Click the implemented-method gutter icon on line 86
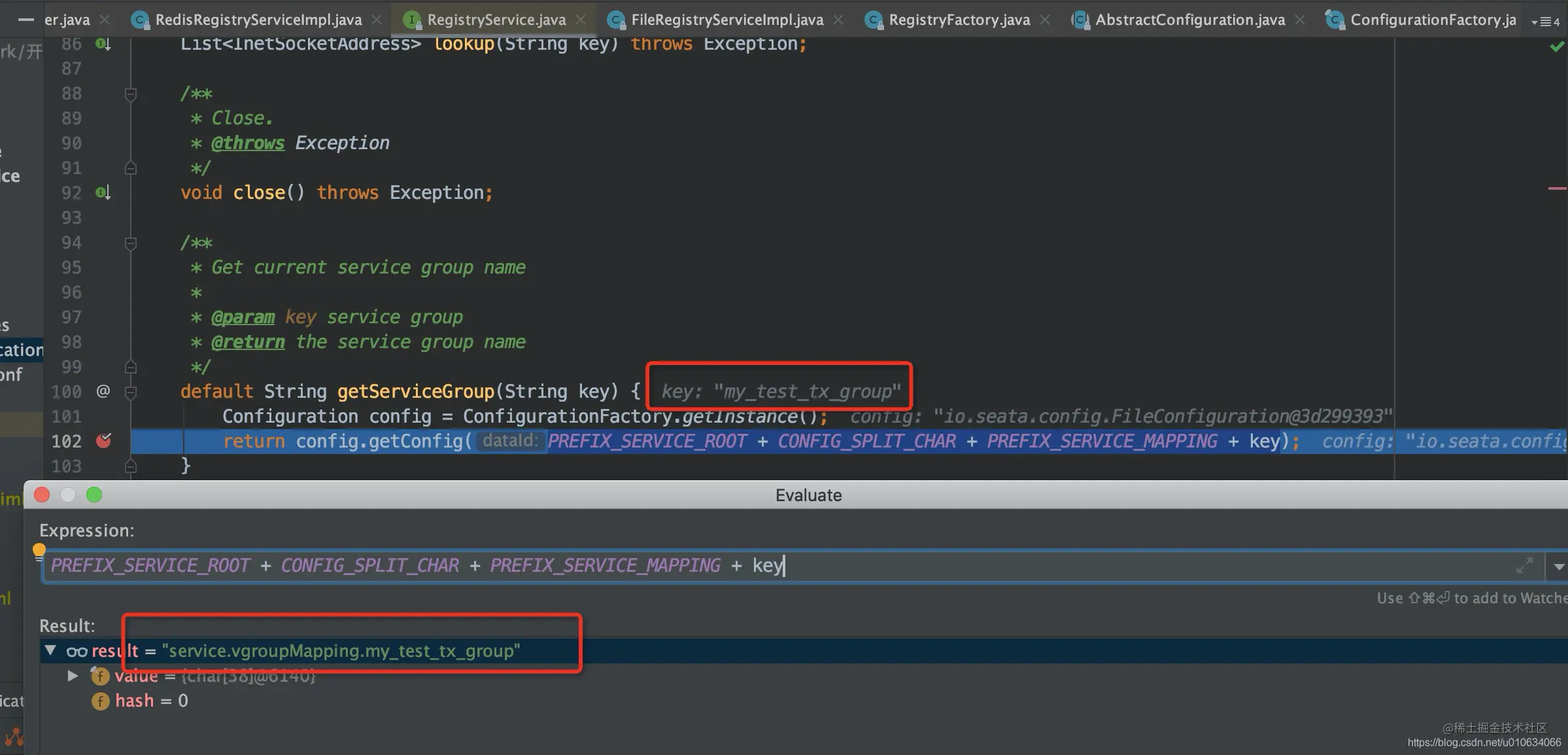The height and width of the screenshot is (755, 1568). tap(103, 44)
